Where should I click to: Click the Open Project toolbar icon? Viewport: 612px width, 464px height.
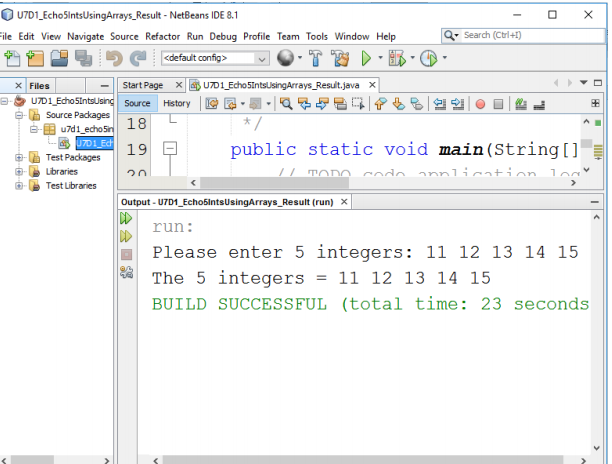[x=59, y=59]
